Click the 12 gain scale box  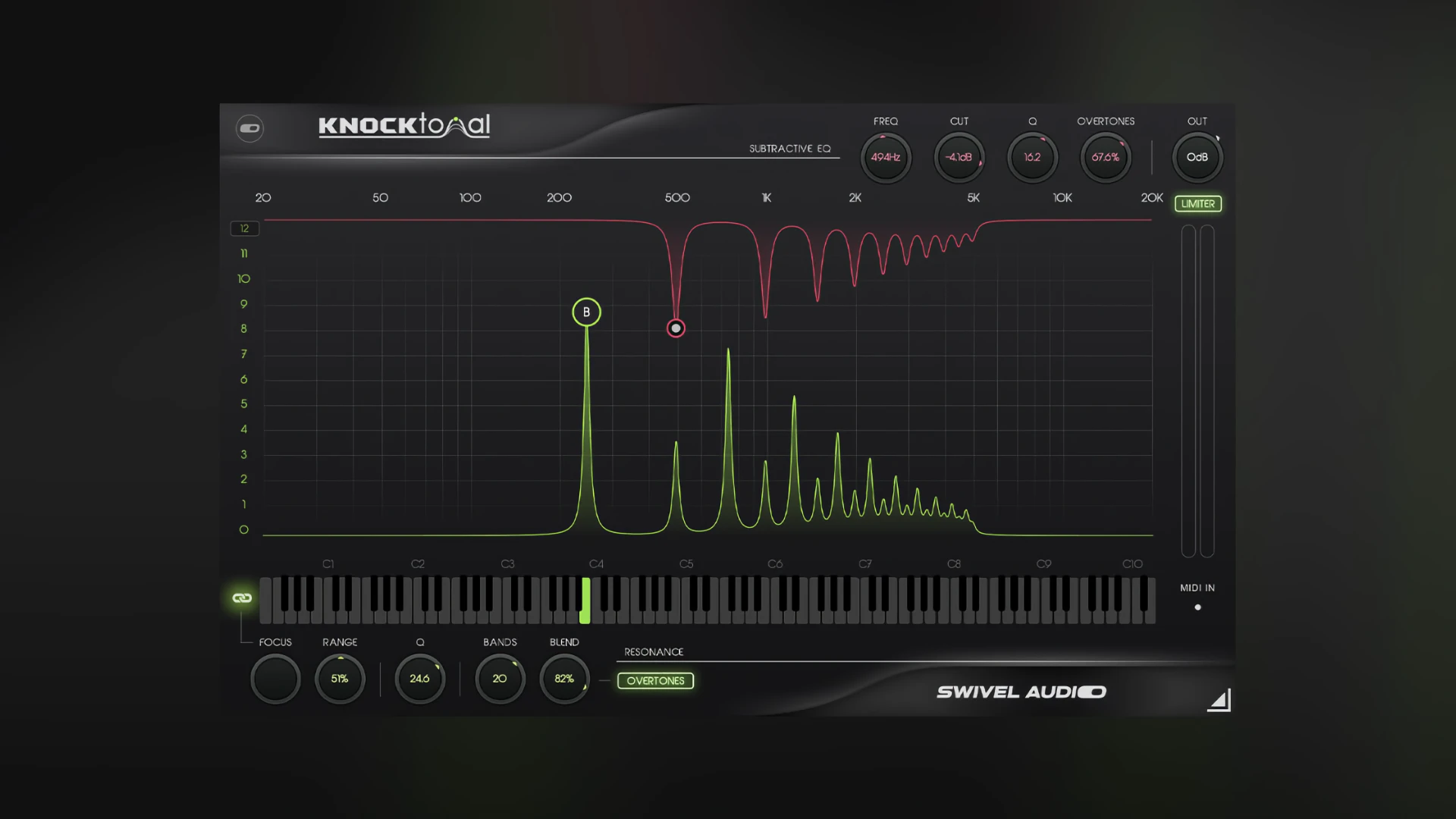(244, 228)
